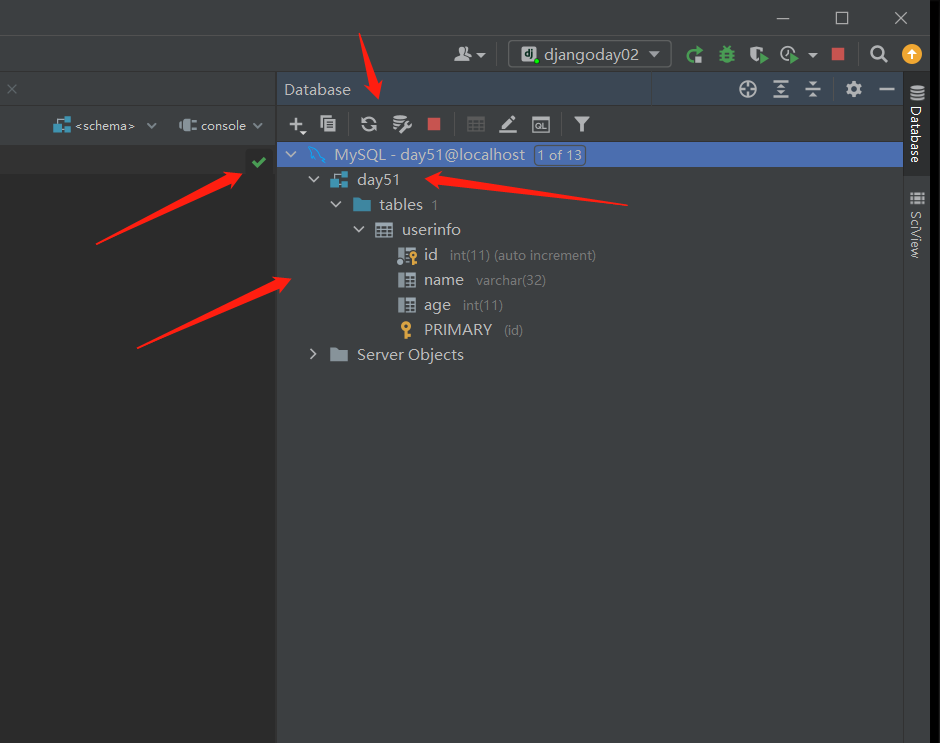The height and width of the screenshot is (743, 940).
Task: Jump to query console QL icon
Action: [x=541, y=125]
